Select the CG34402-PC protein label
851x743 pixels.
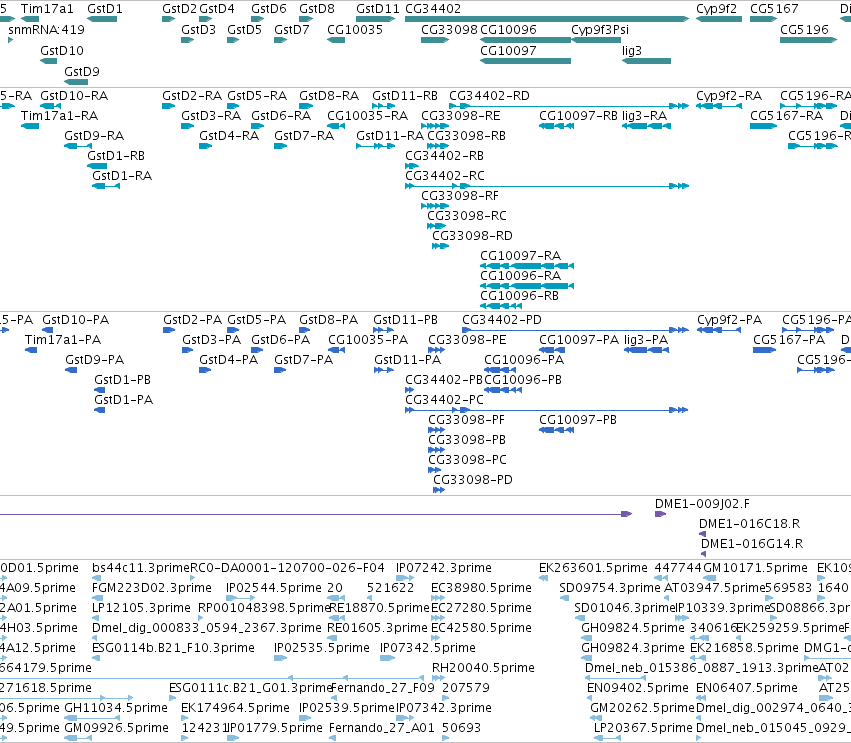[444, 400]
